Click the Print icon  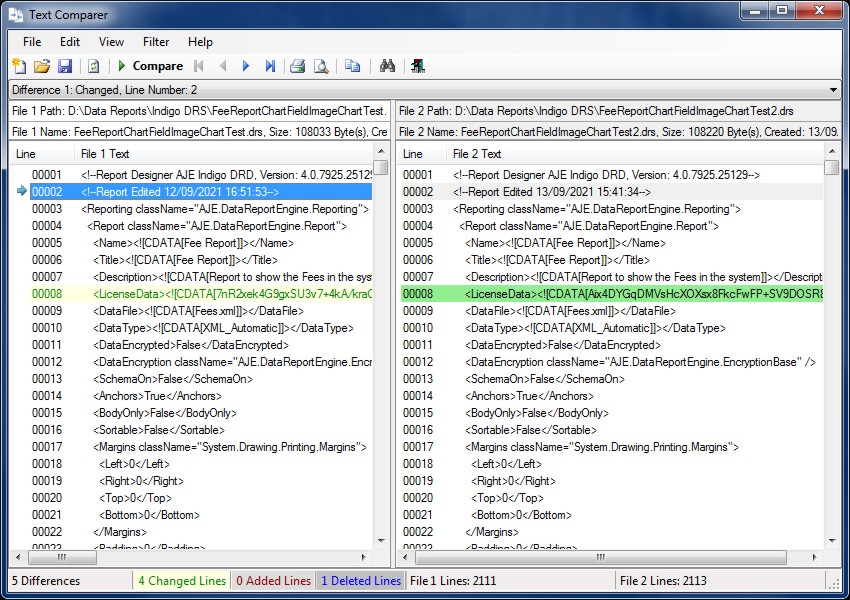[x=297, y=66]
